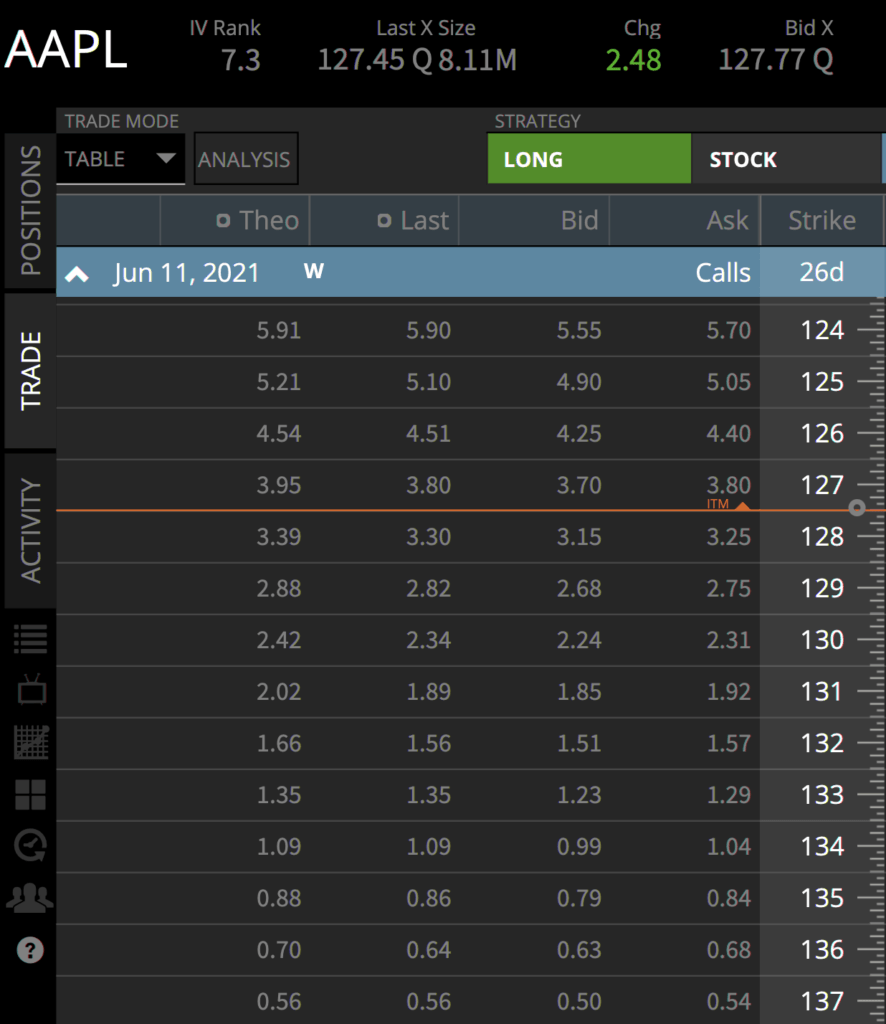
Task: Switch to the POSITIONS tab
Action: click(30, 211)
